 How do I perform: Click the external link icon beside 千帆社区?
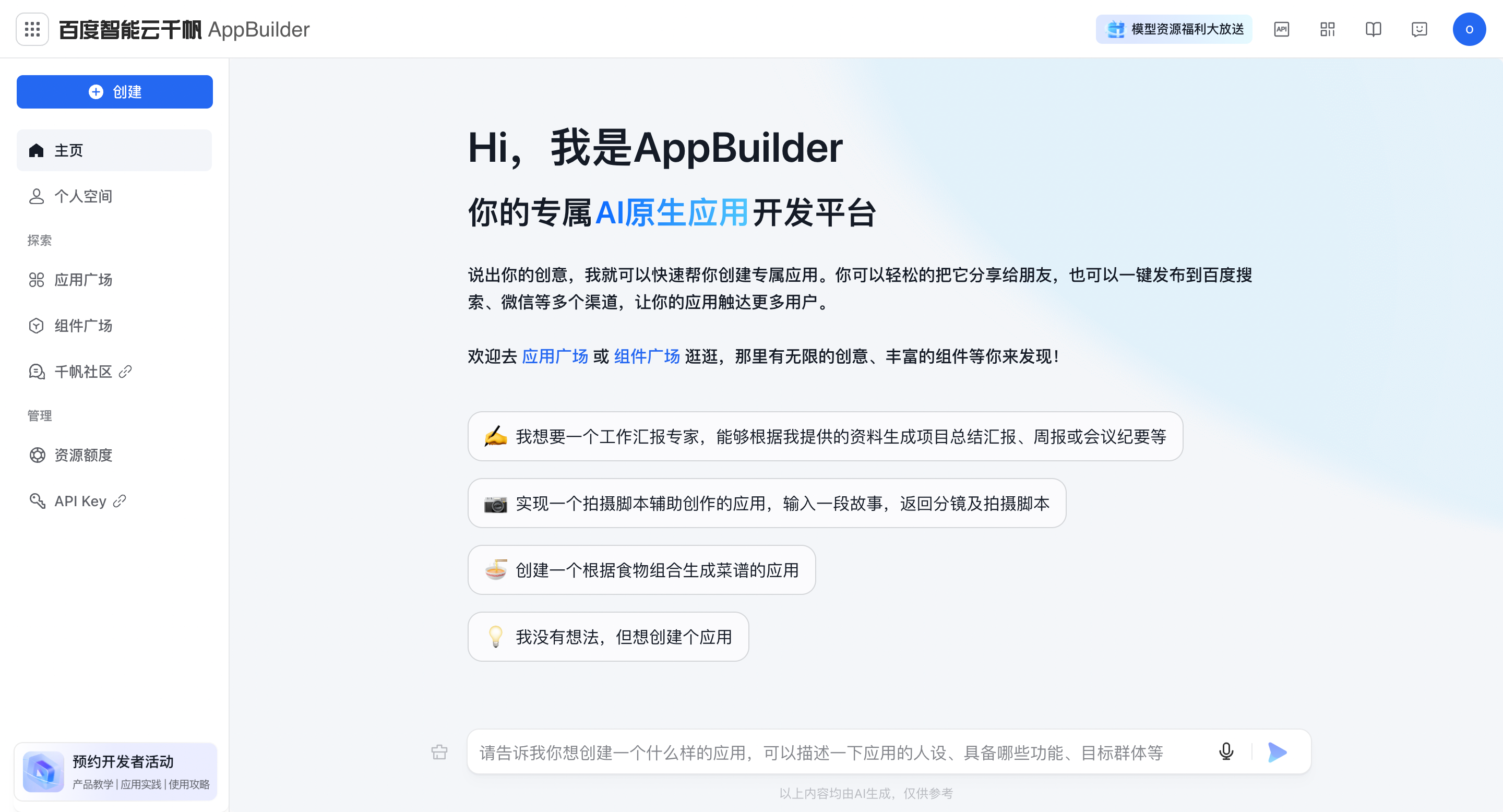point(125,372)
